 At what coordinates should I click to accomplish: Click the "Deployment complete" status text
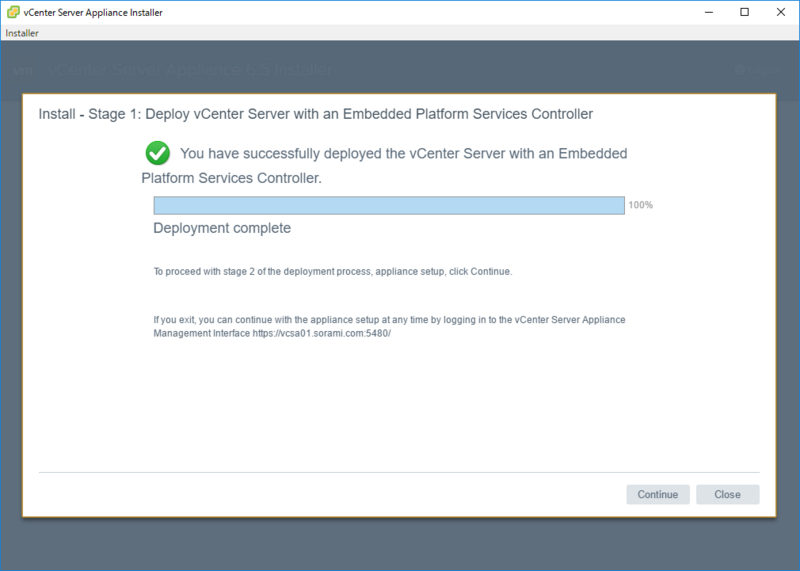[222, 228]
